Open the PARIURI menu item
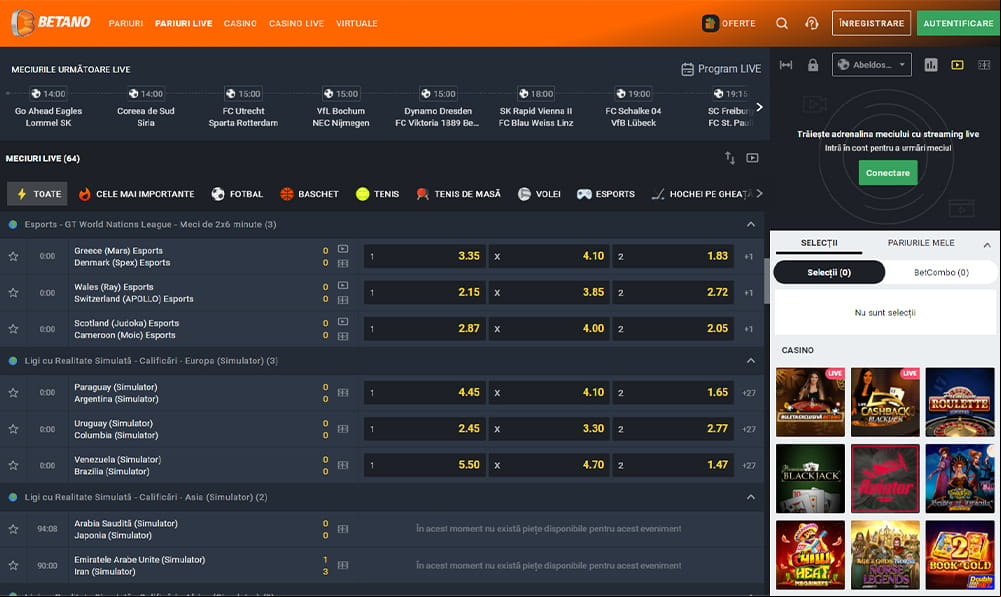 [x=126, y=24]
